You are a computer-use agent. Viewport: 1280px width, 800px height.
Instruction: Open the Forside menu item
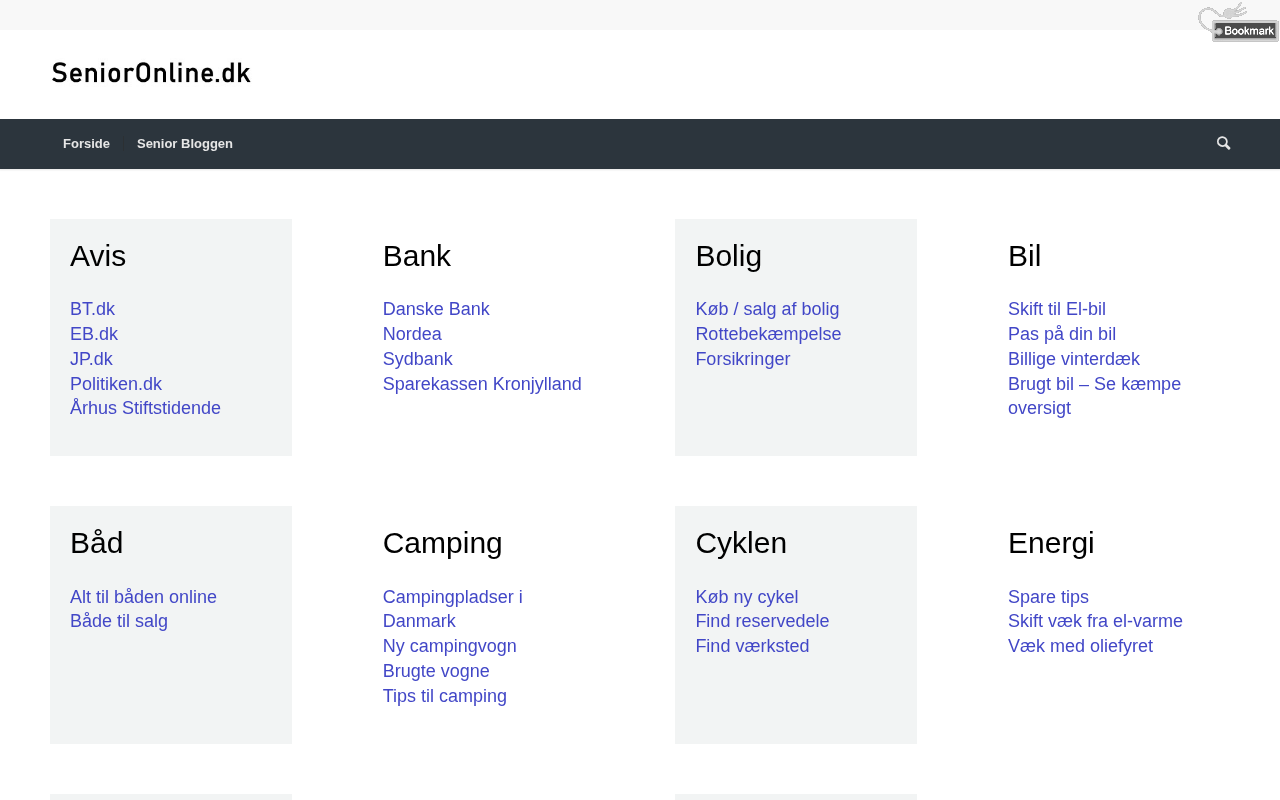click(86, 144)
